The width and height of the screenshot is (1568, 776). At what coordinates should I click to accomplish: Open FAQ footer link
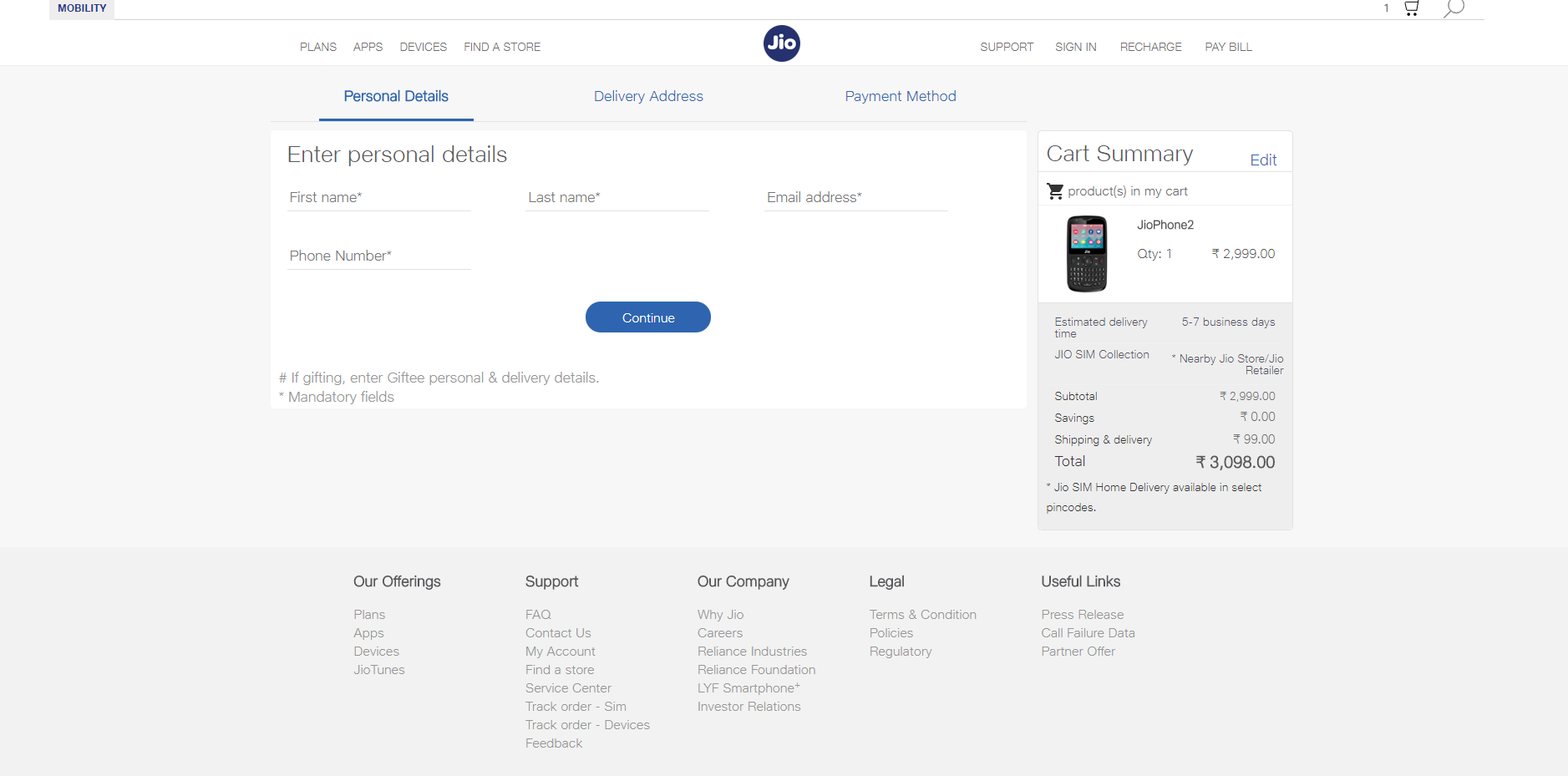click(538, 614)
